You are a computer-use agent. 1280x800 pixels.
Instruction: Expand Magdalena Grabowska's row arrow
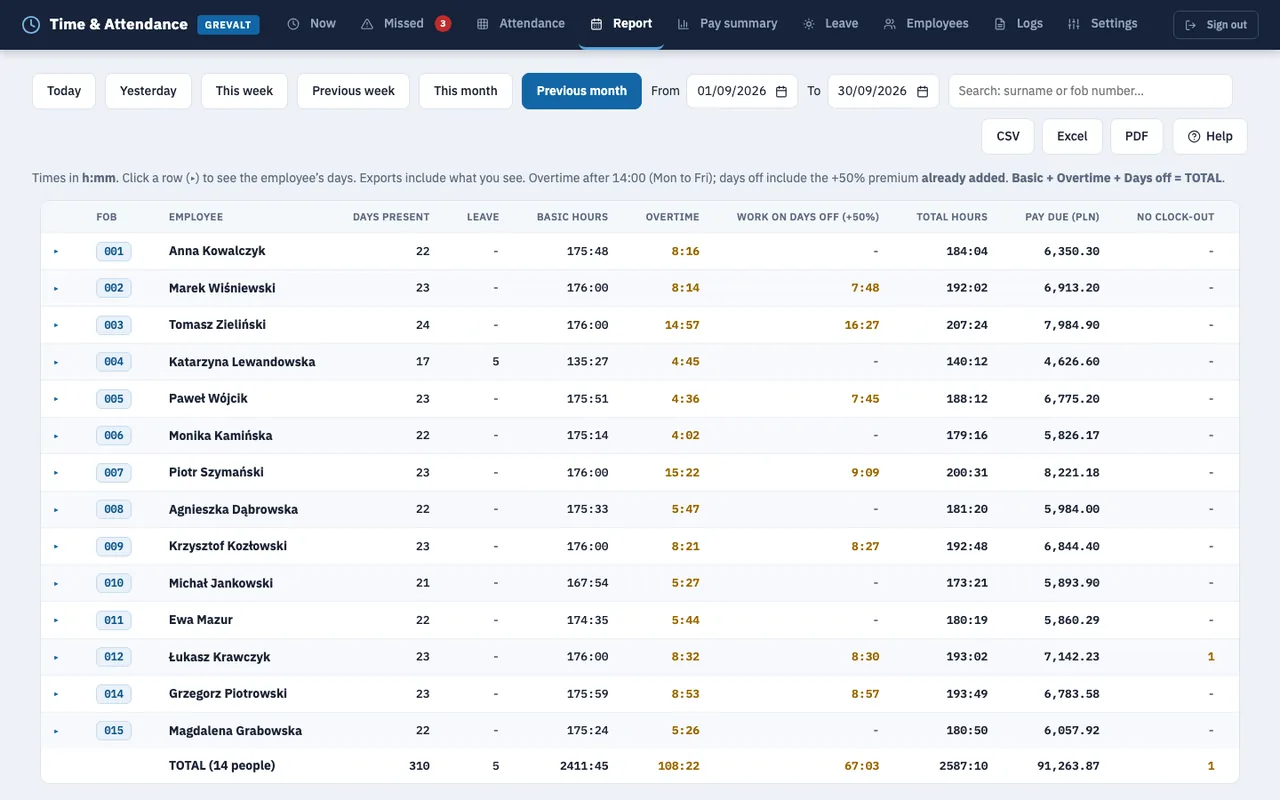56,731
